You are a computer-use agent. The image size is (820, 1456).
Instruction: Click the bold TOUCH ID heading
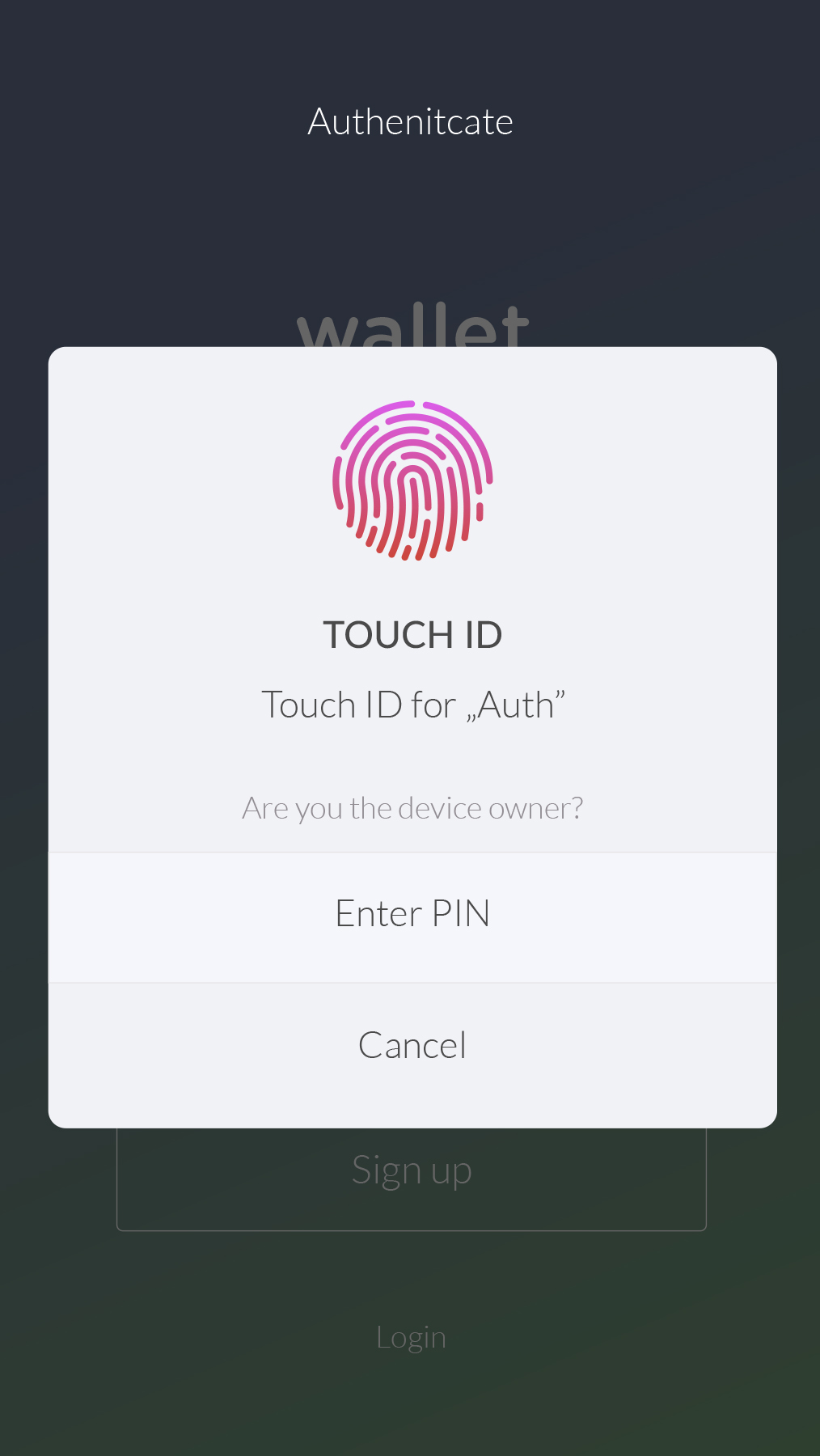[x=412, y=635]
